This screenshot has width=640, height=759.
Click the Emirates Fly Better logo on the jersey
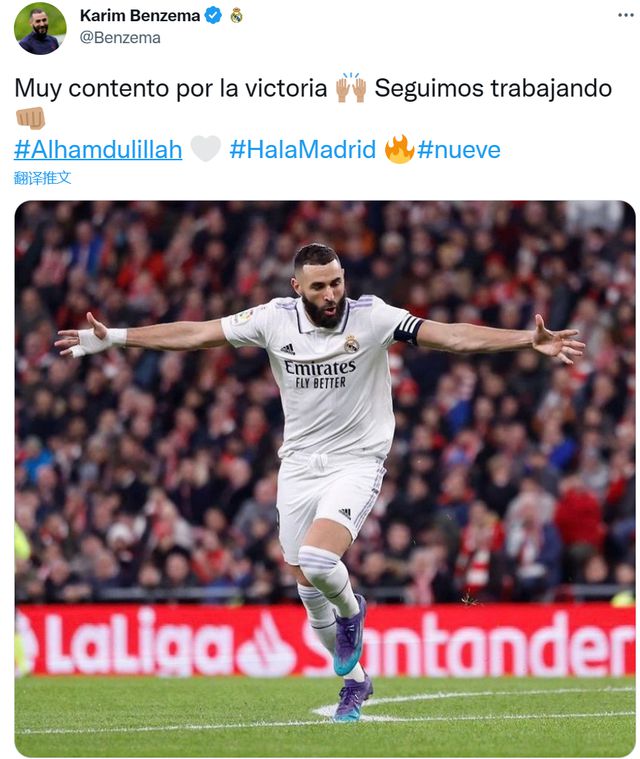pos(320,374)
